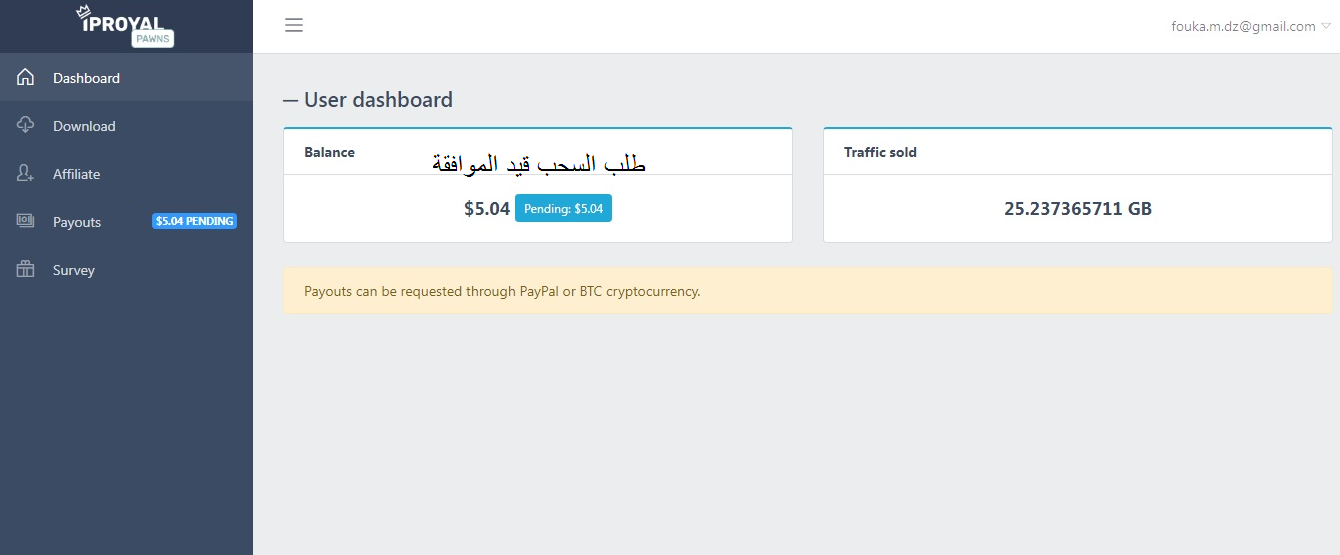Click the Balance card header
The image size is (1340, 555).
point(330,153)
